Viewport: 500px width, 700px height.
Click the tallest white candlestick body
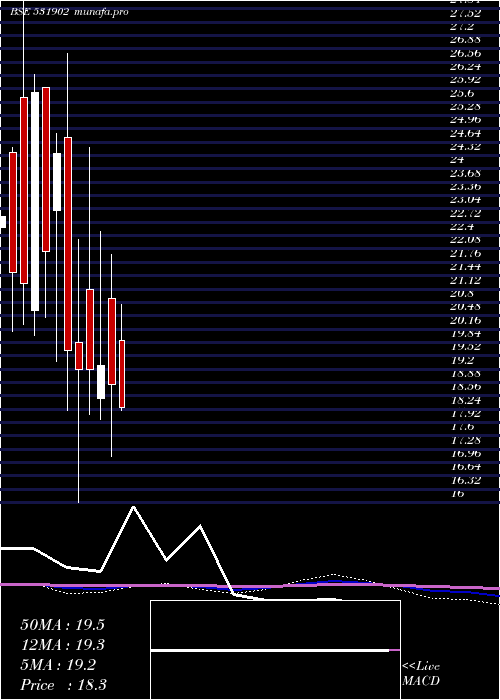click(x=35, y=201)
